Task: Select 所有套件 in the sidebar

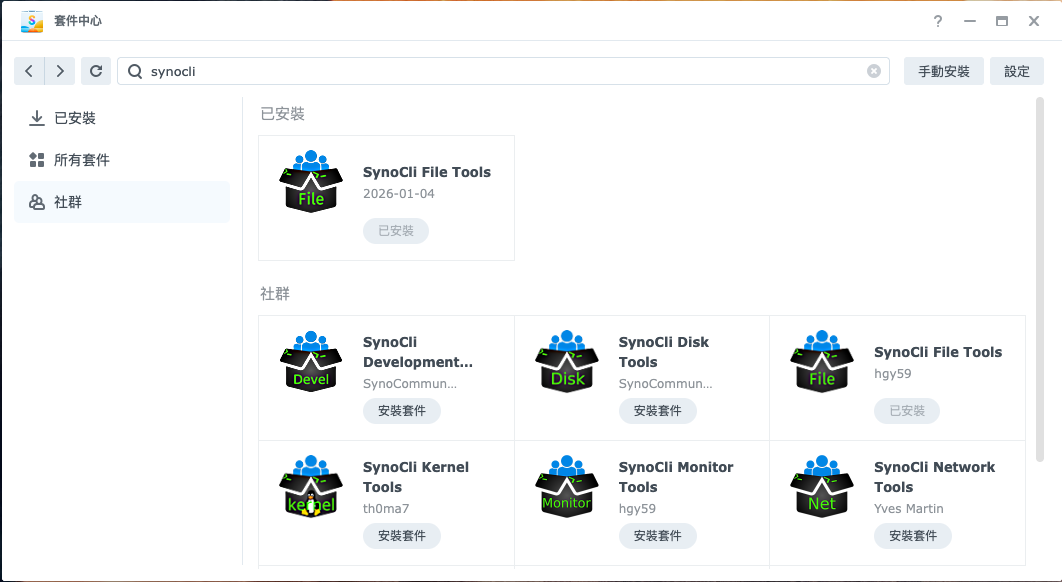Action: point(82,160)
